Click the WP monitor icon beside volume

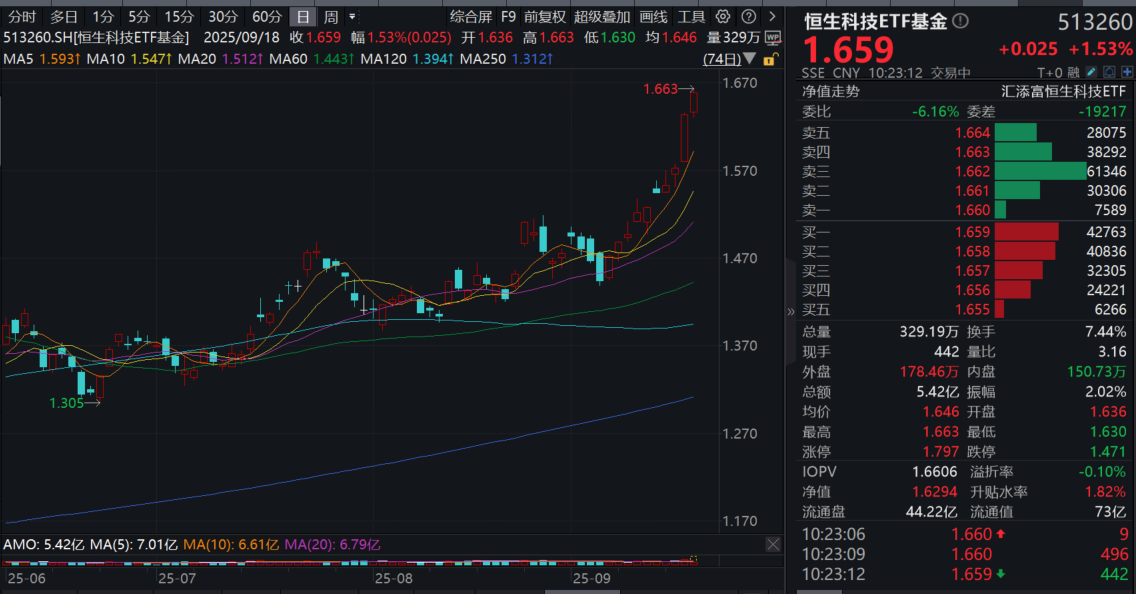pyautogui.click(x=773, y=38)
